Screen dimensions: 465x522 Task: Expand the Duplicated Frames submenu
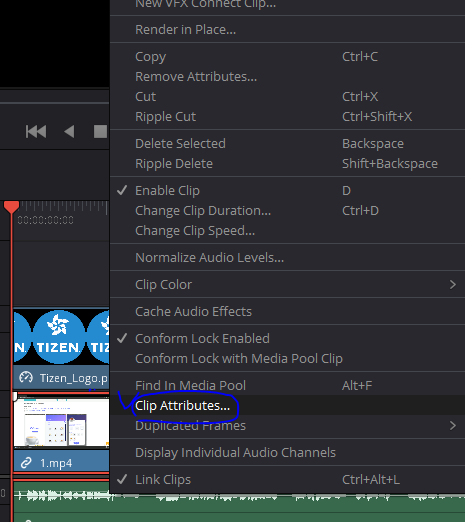[x=287, y=426]
